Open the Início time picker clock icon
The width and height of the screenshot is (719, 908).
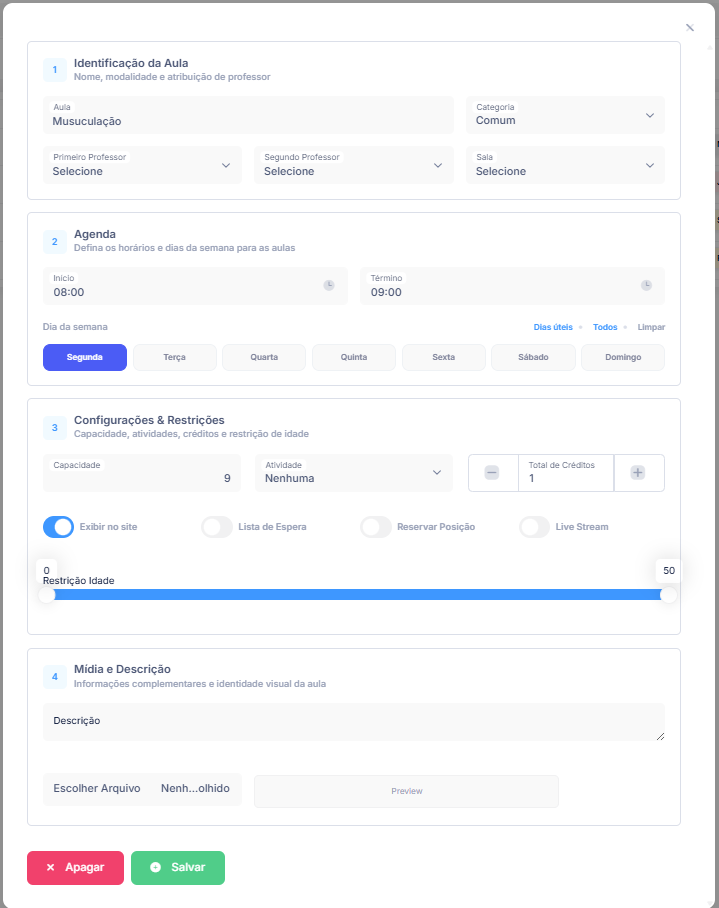(329, 285)
